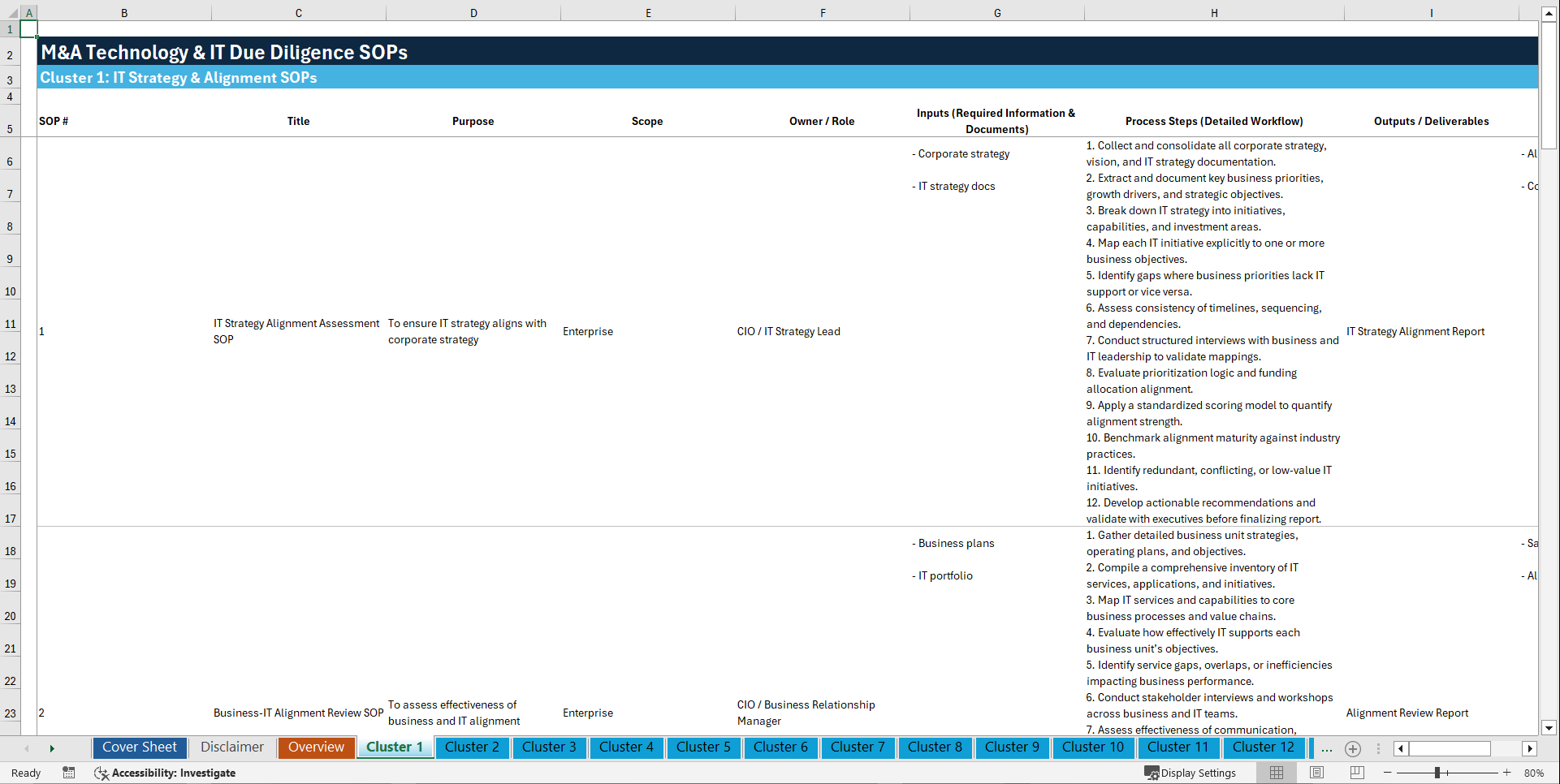The image size is (1560, 784).
Task: Open Page Break Preview view
Action: [x=1355, y=773]
